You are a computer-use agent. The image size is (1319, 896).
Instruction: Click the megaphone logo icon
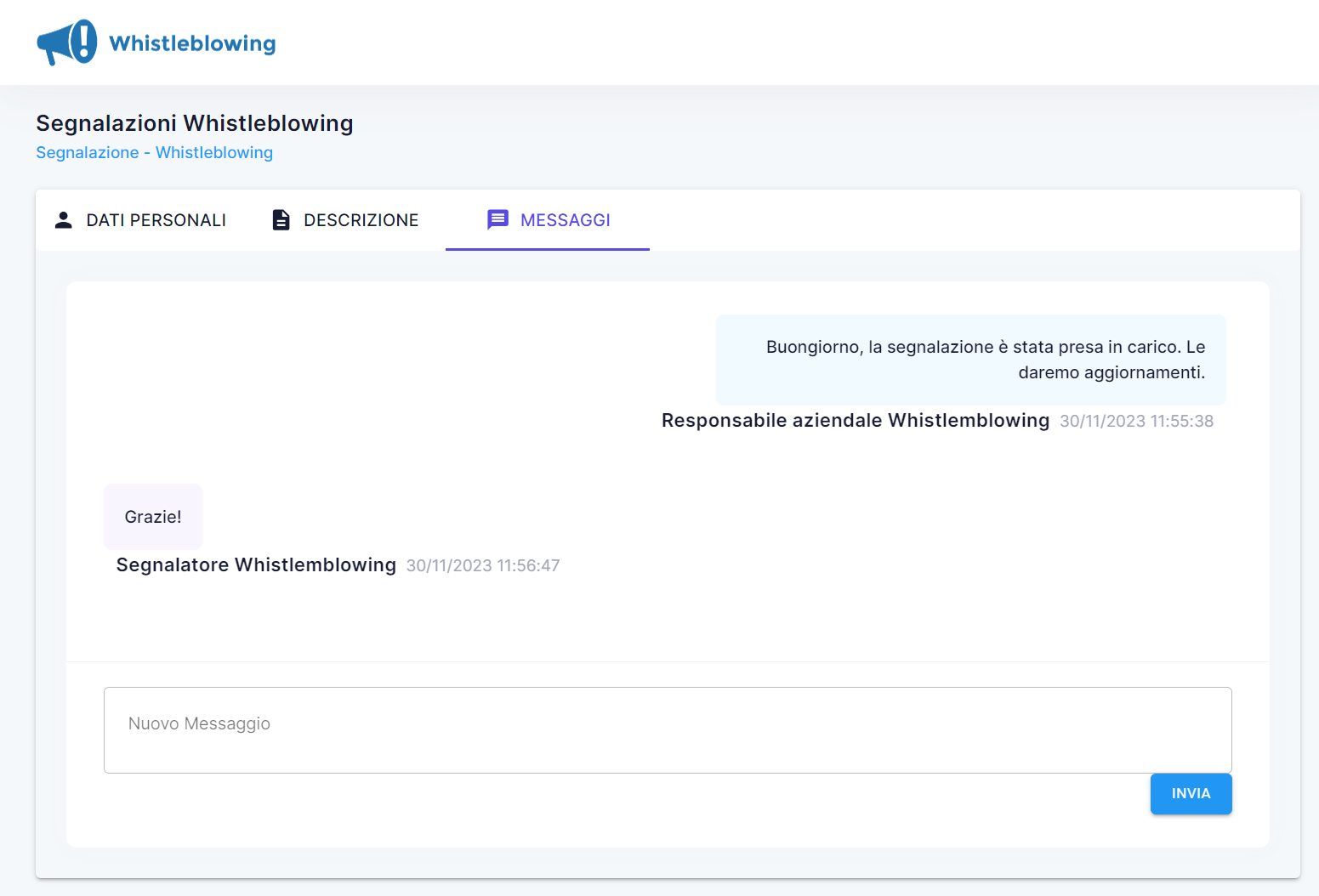point(66,43)
